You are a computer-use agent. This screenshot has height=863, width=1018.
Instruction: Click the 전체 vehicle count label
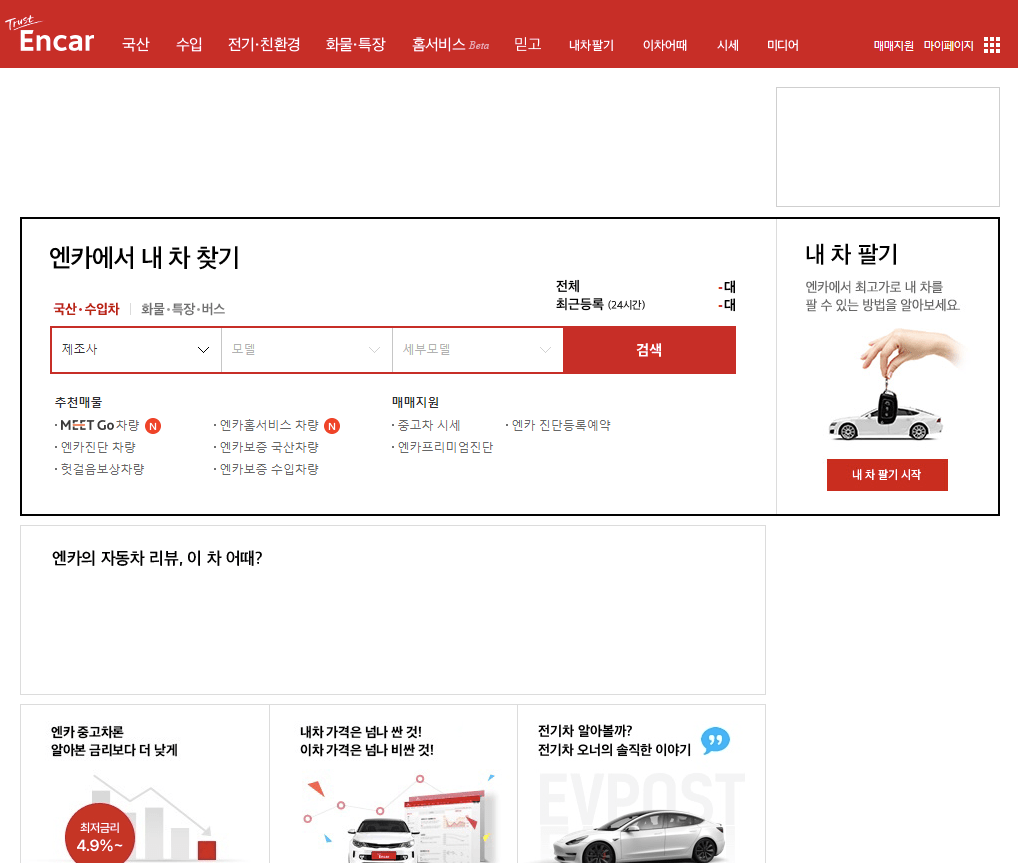pyautogui.click(x=568, y=286)
